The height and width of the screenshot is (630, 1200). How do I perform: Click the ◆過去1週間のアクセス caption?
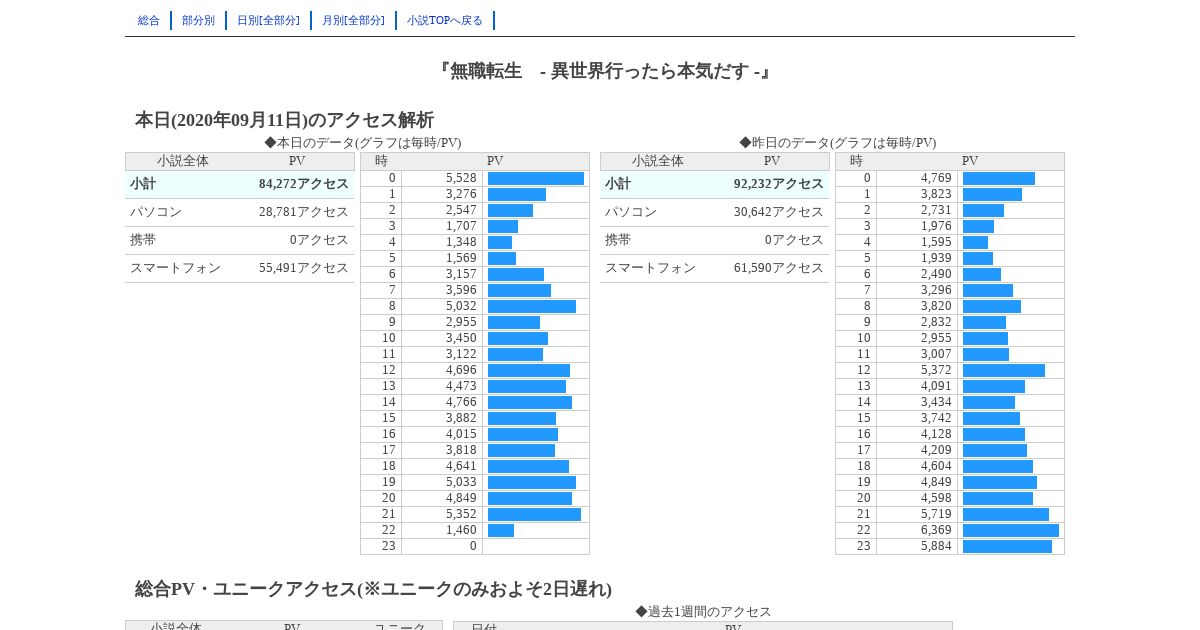click(703, 612)
